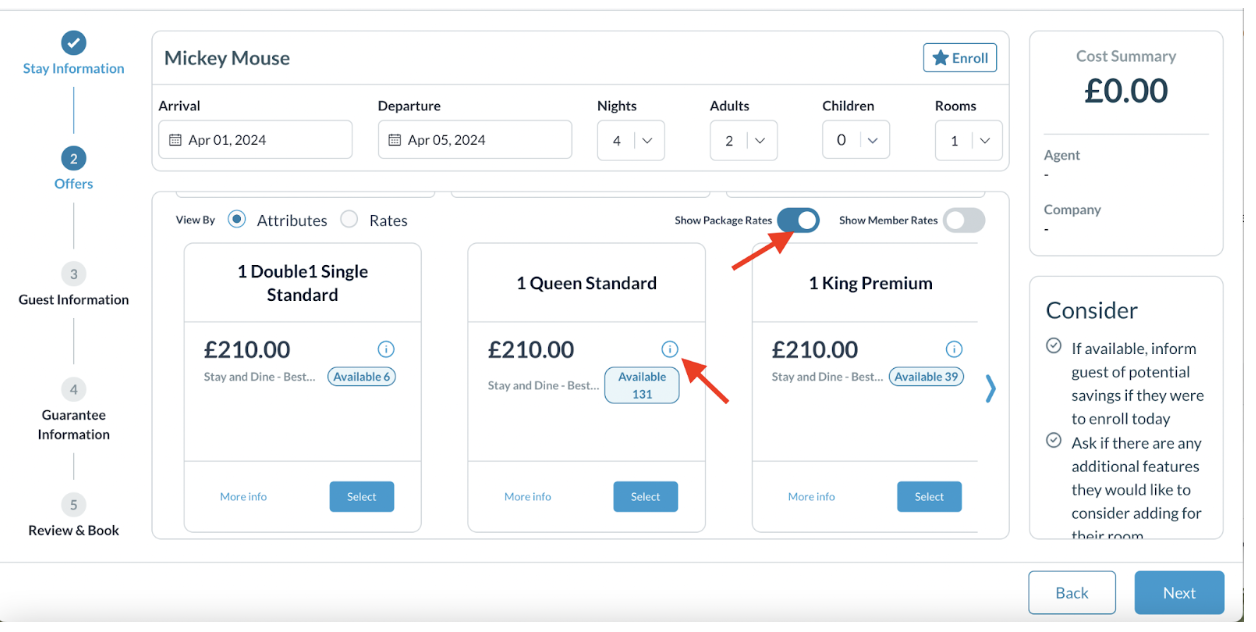Viewport: 1256px width, 632px height.
Task: Click the calendar icon in the Arrival field
Action: pyautogui.click(x=176, y=140)
